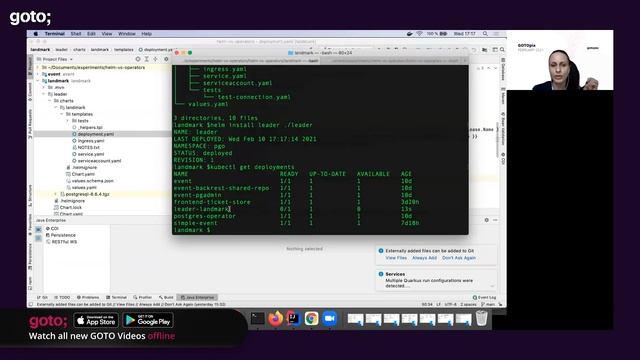Click Don't Ask Again link in notification
Screen dimensions: 640x360
(x=459, y=258)
